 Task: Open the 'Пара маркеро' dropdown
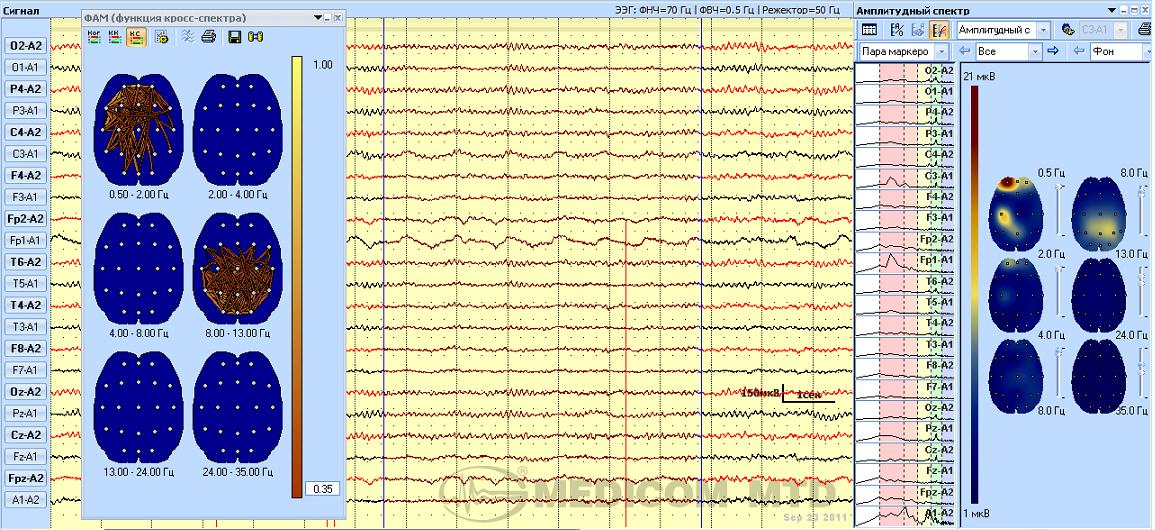[942, 51]
